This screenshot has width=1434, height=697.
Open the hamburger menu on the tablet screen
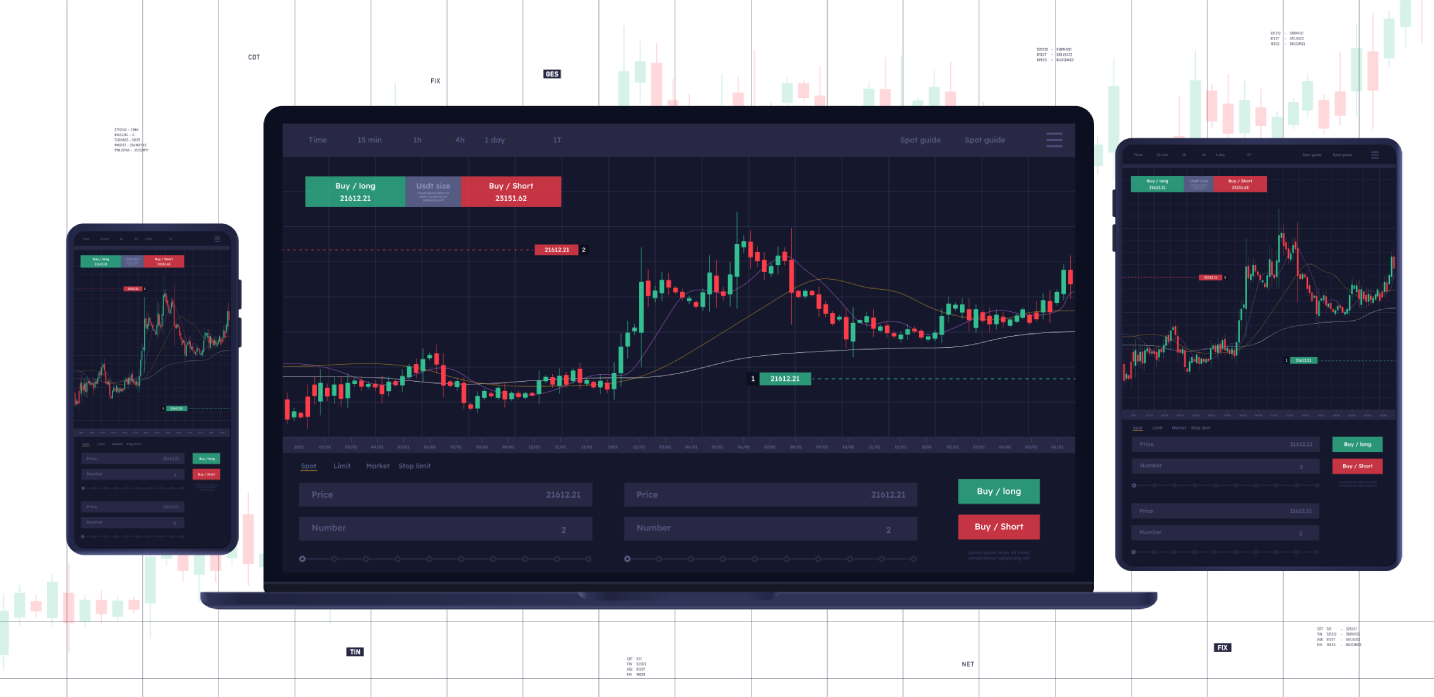pyautogui.click(x=1375, y=155)
